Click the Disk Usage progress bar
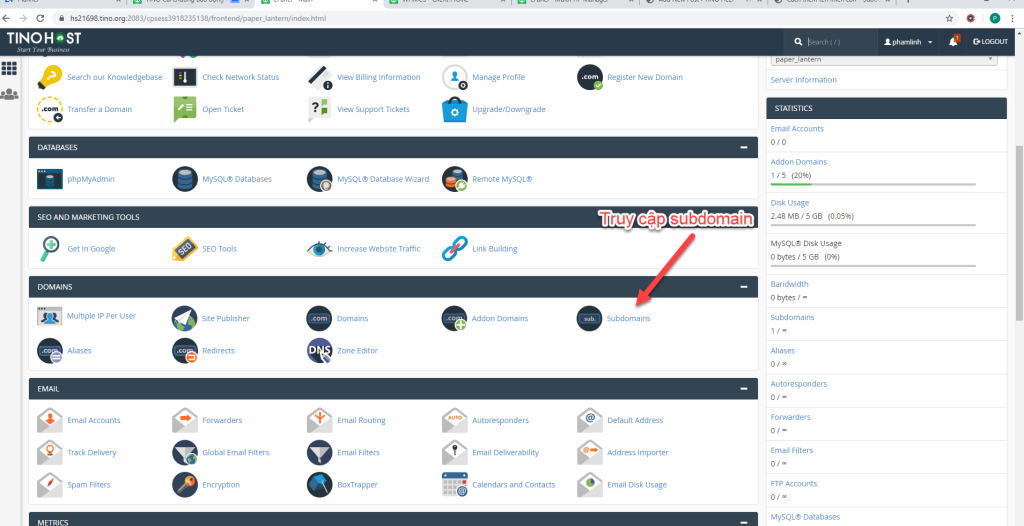The width and height of the screenshot is (1024, 526). pyautogui.click(x=873, y=225)
